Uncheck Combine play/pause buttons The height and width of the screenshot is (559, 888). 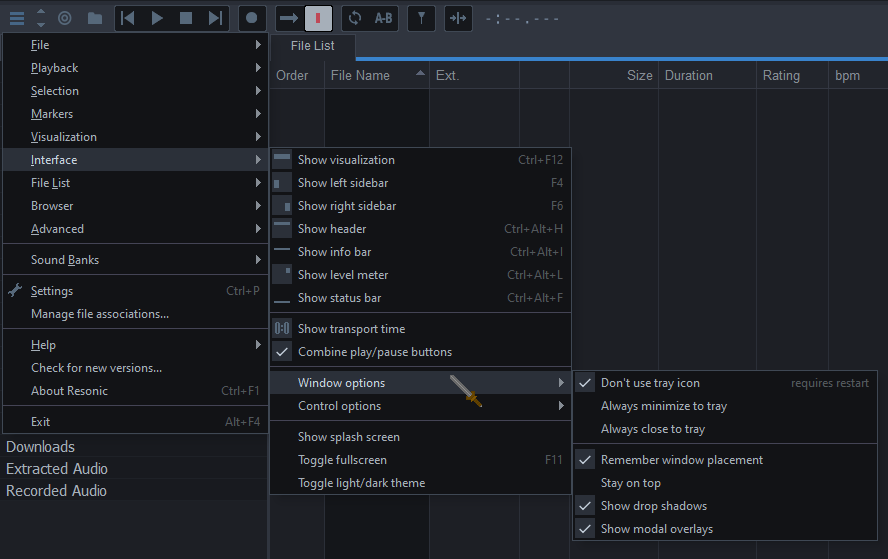point(374,352)
